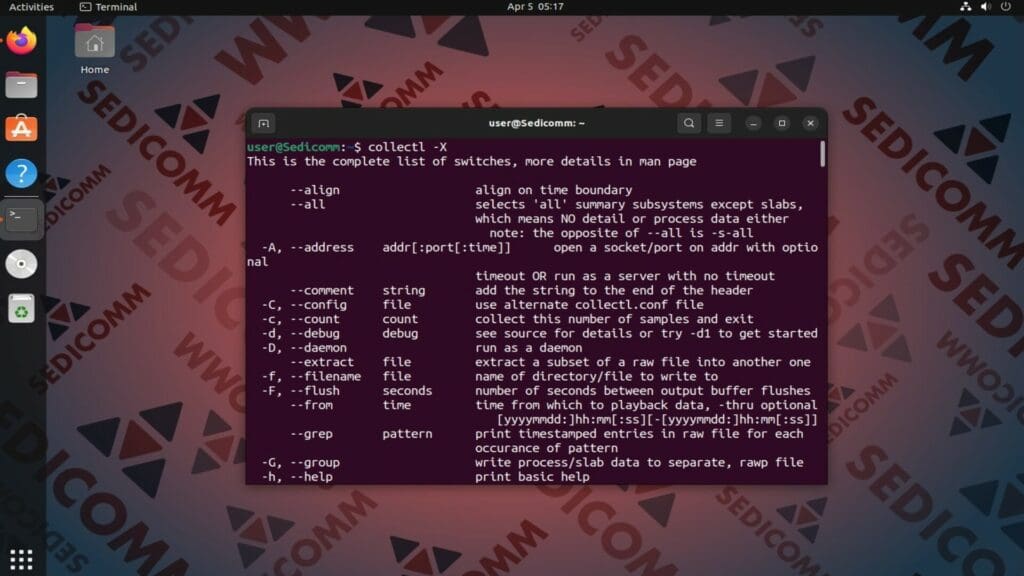
Task: Click the terminal vertical scrollbar
Action: (x=822, y=154)
